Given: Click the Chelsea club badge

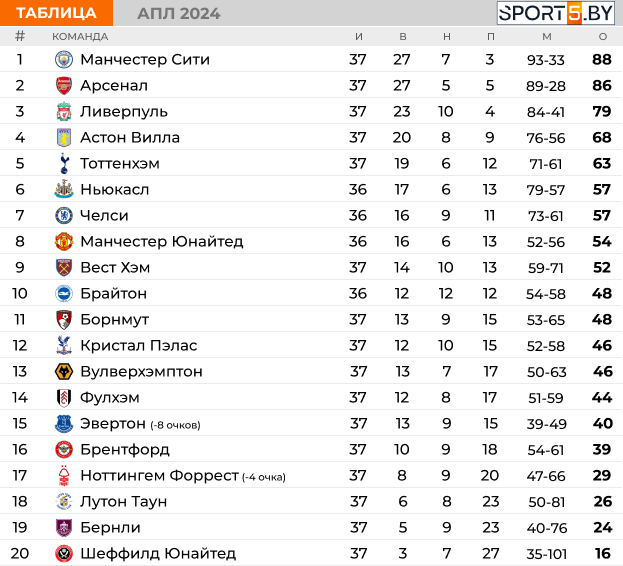Looking at the screenshot, I should (64, 216).
